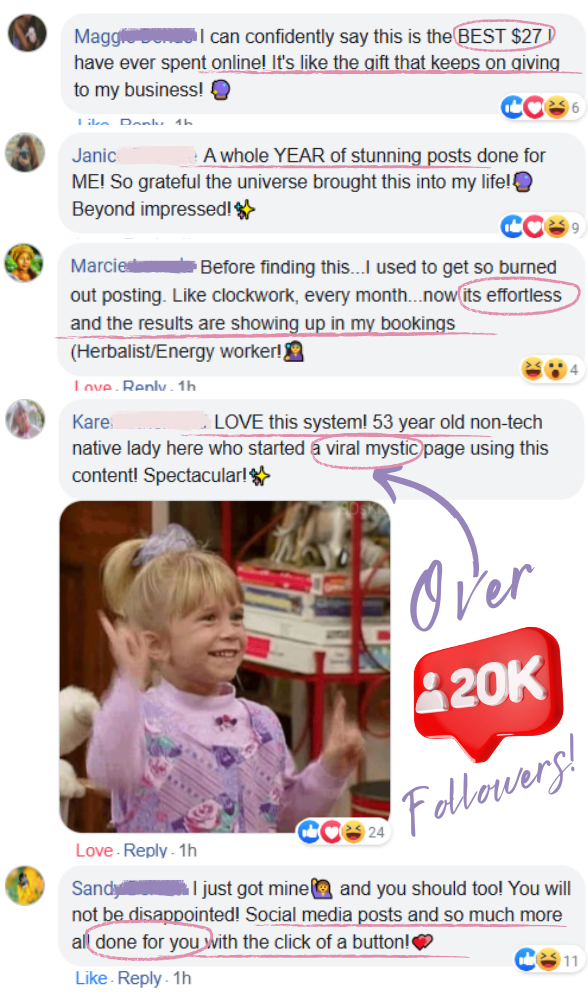Open Karen's profile picture avatar
Viewport: 588px width, 1000px height.
(x=25, y=419)
